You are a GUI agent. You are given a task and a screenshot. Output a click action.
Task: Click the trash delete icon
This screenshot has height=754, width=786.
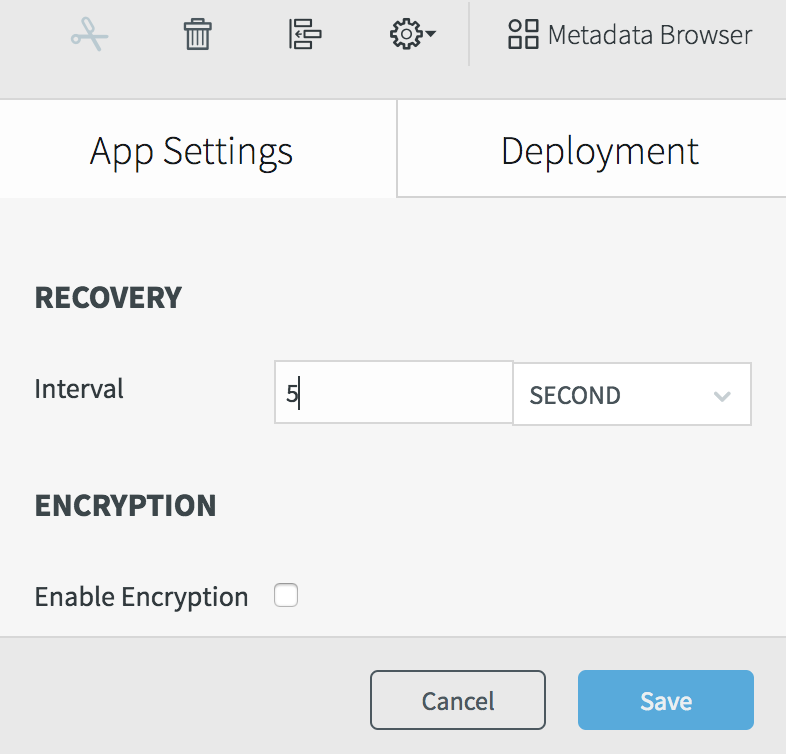coord(197,35)
